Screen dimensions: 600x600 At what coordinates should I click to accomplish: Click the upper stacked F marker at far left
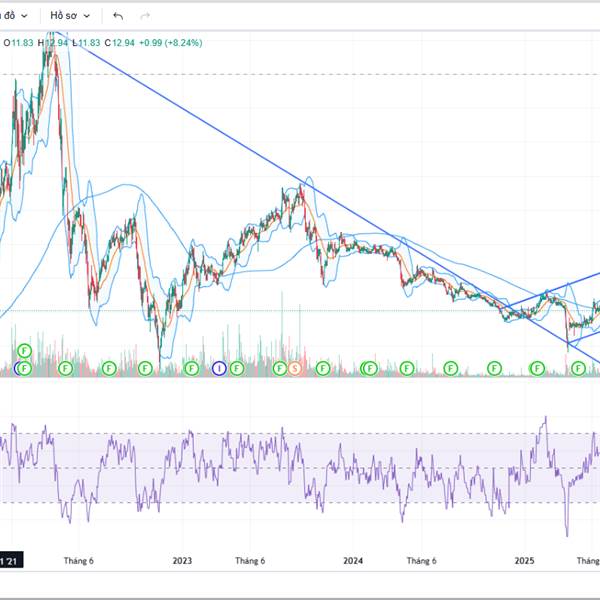[24, 351]
